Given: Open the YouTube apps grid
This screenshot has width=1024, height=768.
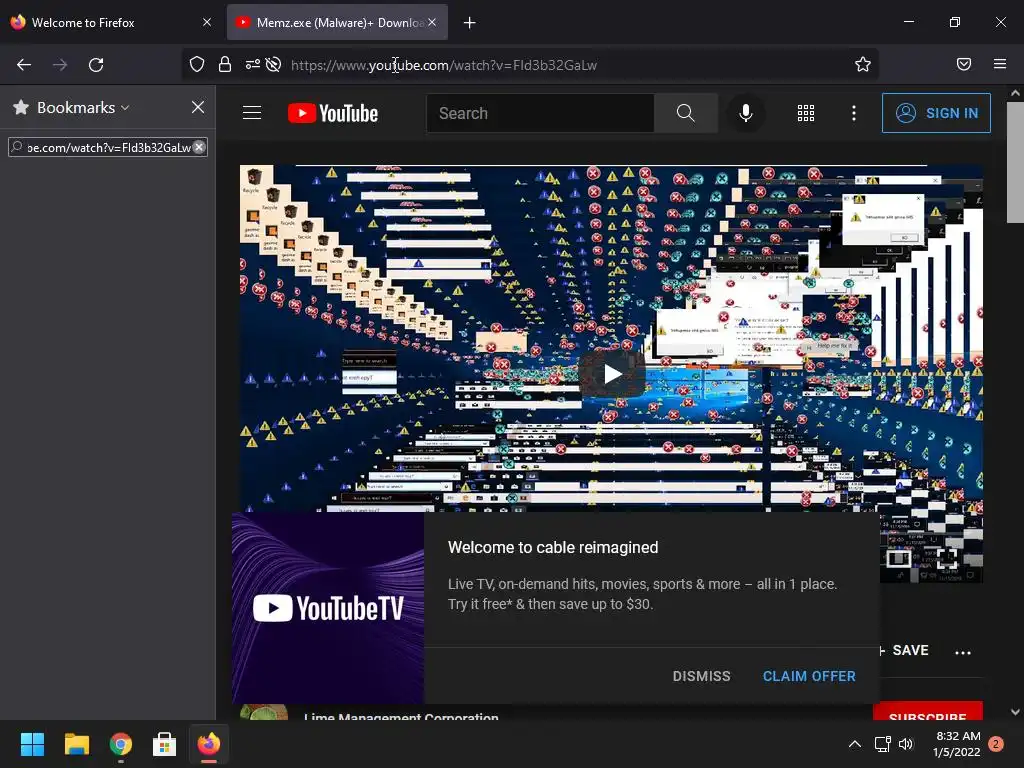Looking at the screenshot, I should 806,113.
